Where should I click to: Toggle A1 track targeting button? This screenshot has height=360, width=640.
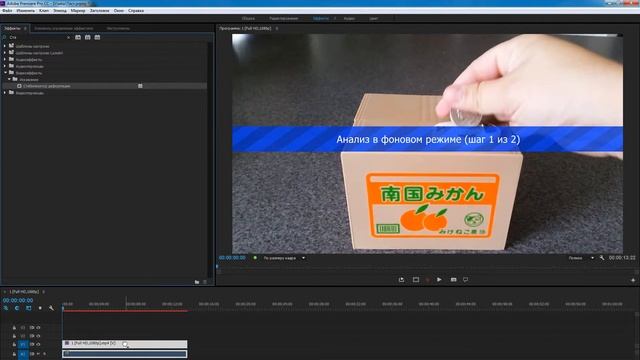tap(23, 354)
